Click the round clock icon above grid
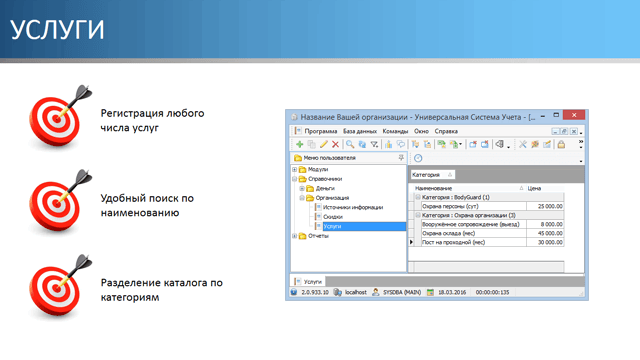 click(418, 158)
